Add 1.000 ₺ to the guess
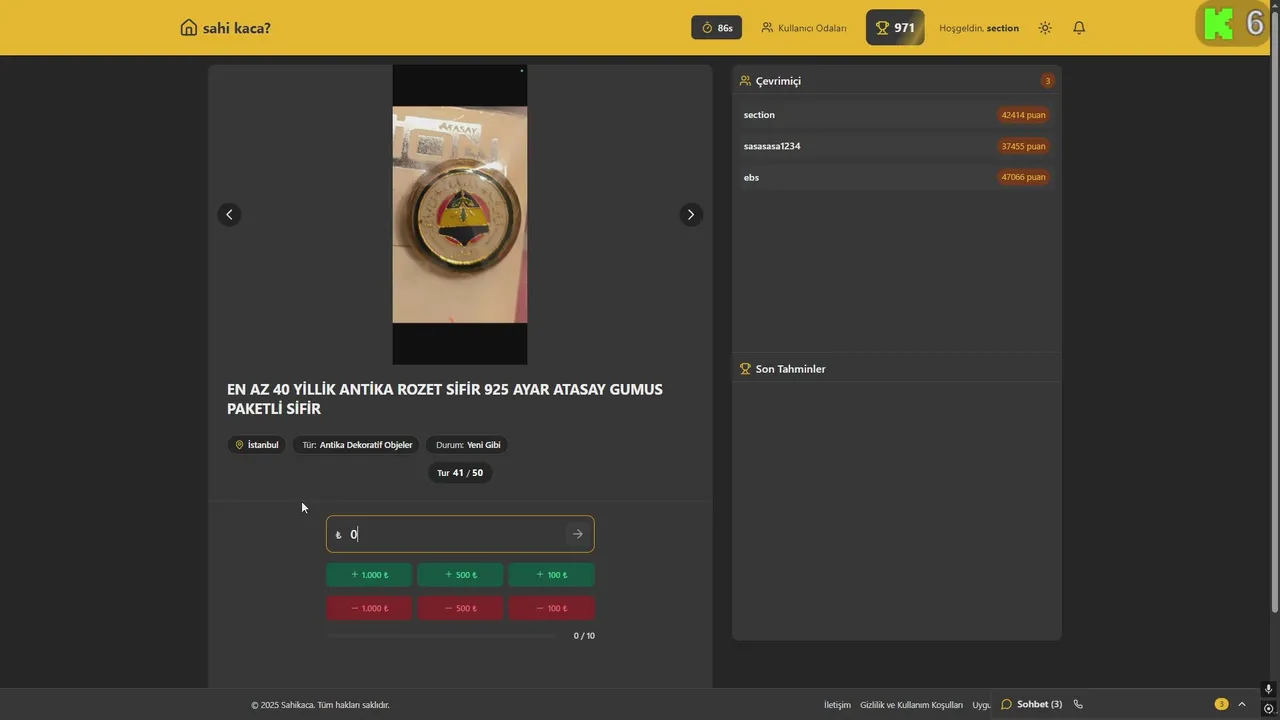This screenshot has width=1280, height=720. pos(369,575)
